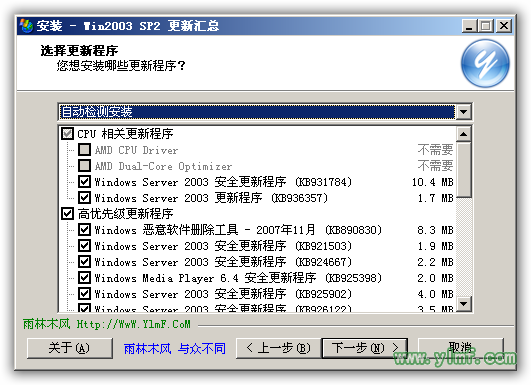The height and width of the screenshot is (385, 531).
Task: Toggle 高优先级更新程序 group checkbox
Action: tap(67, 214)
